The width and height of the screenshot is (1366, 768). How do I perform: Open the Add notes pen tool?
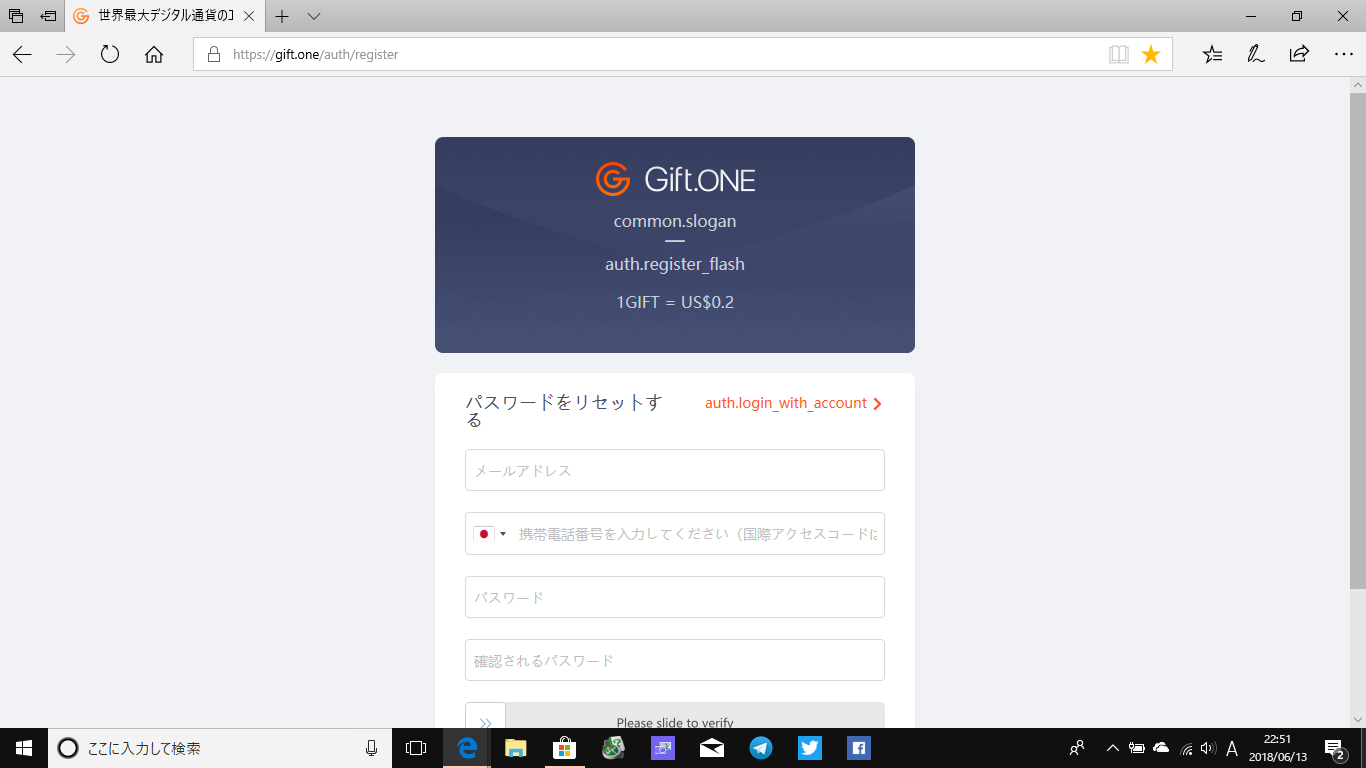point(1256,55)
